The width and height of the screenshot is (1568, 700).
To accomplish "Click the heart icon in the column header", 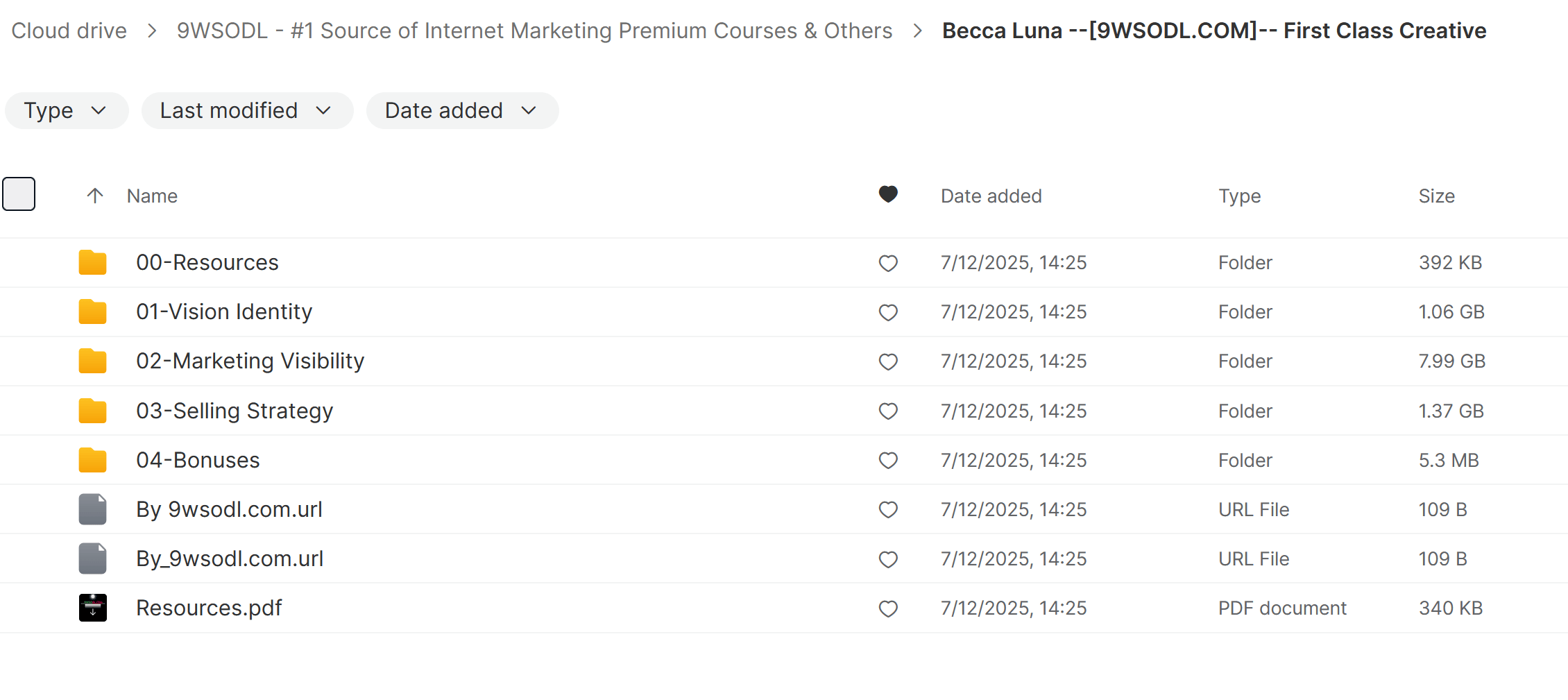I will point(888,195).
